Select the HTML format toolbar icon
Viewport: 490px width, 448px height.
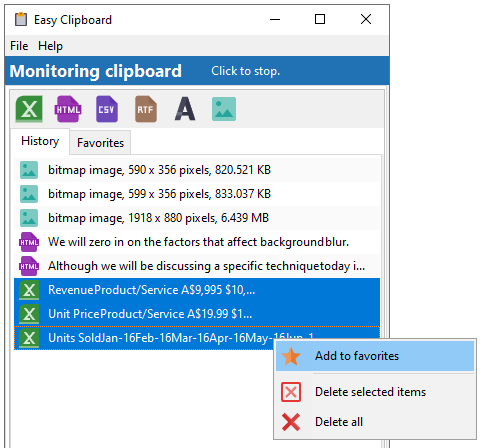point(68,109)
